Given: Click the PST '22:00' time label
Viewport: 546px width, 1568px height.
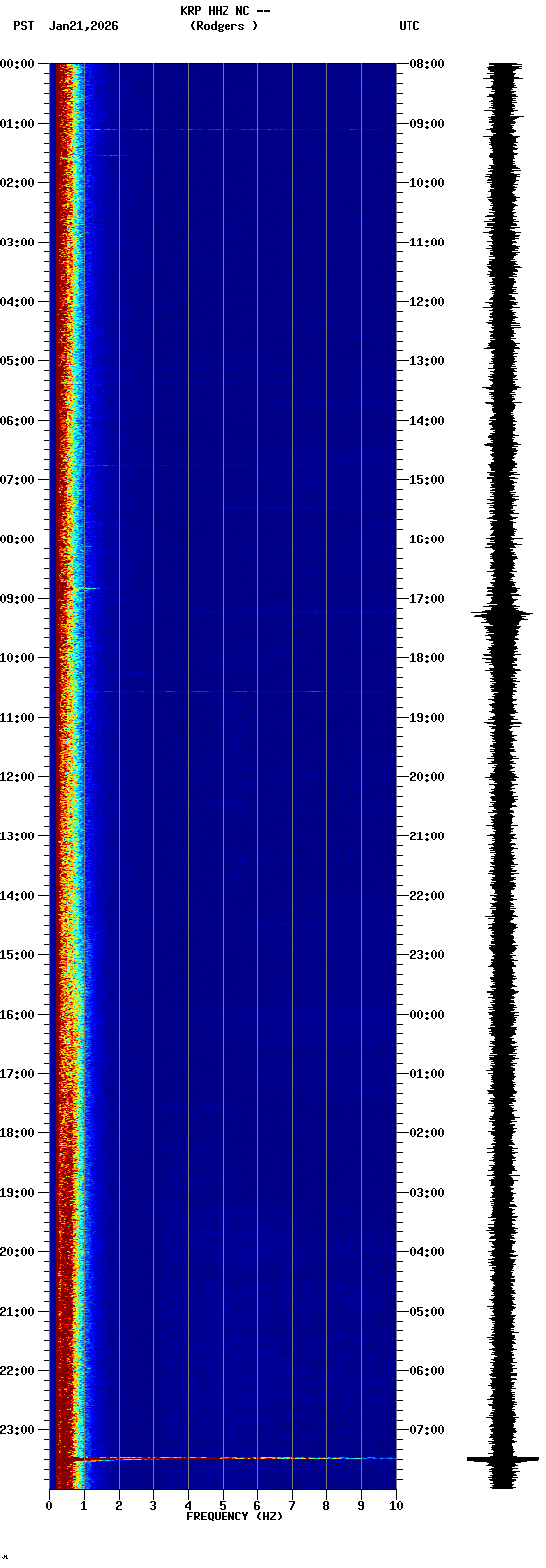Looking at the screenshot, I should [17, 1371].
